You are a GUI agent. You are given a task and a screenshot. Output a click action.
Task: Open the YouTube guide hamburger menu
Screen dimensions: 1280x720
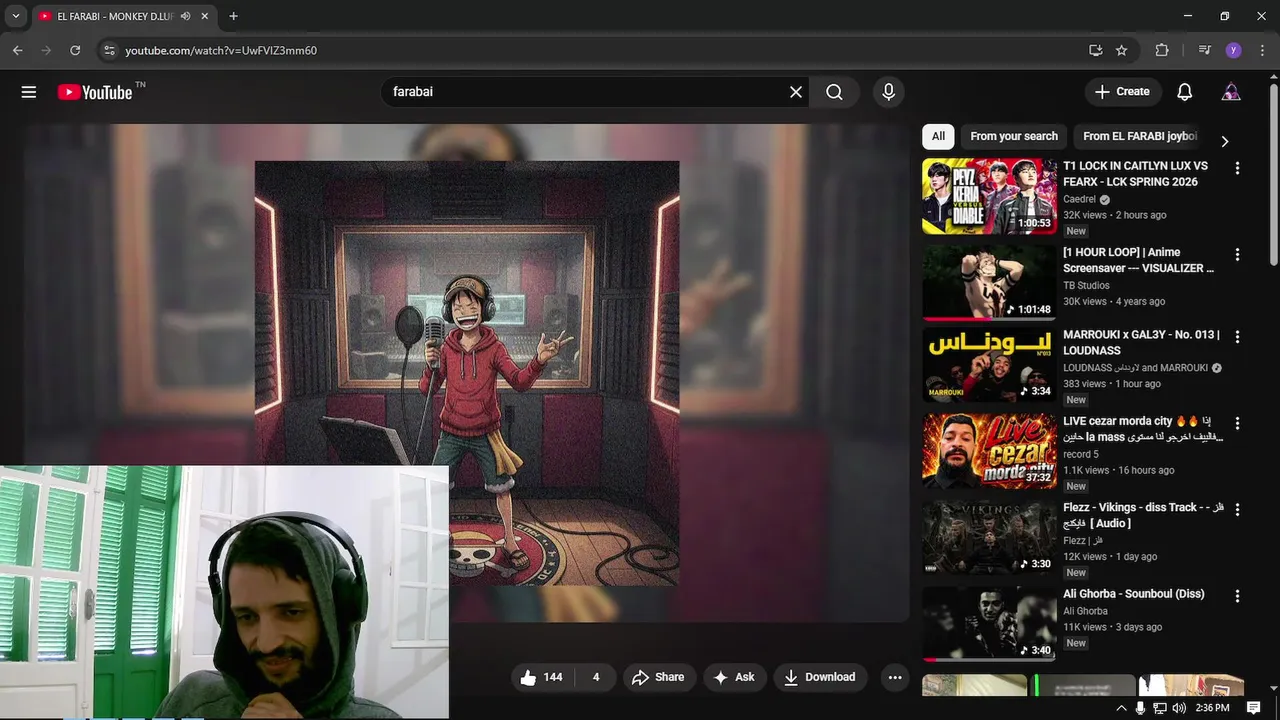coord(29,92)
